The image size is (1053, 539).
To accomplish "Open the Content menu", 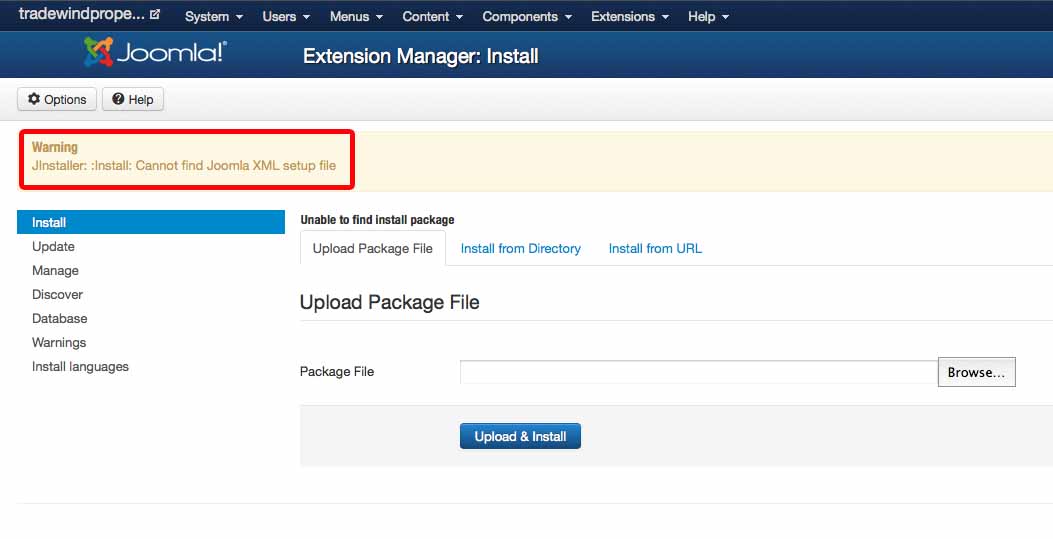I will pos(432,17).
